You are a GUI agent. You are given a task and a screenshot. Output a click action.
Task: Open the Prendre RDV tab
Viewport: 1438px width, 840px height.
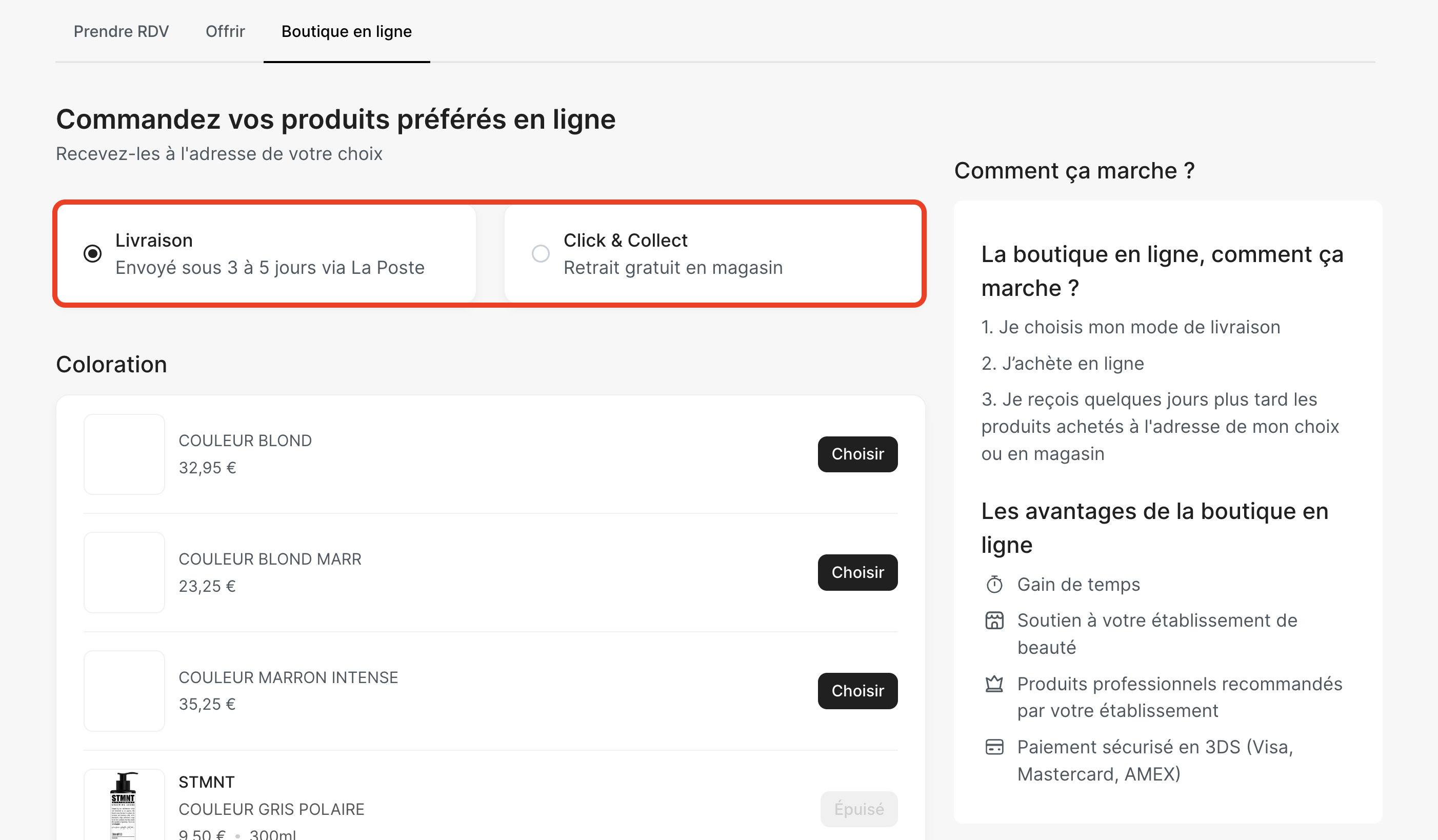point(121,31)
